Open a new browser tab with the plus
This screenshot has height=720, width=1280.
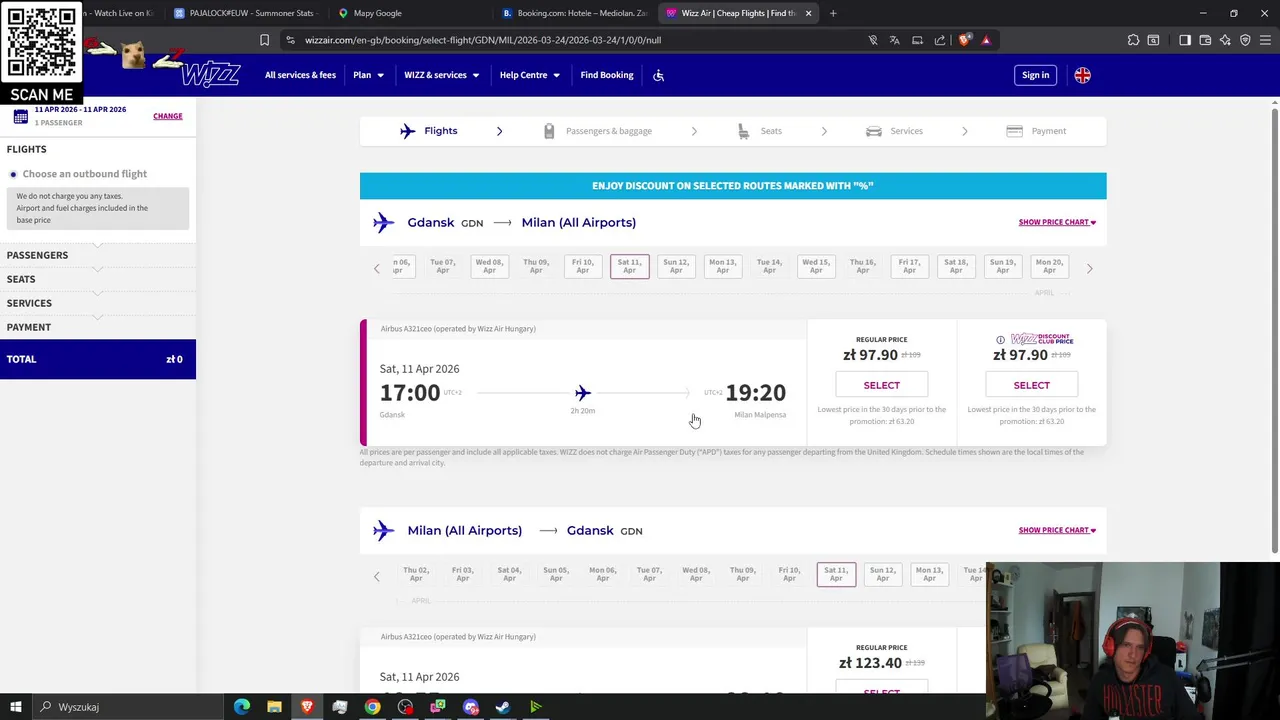click(x=833, y=13)
